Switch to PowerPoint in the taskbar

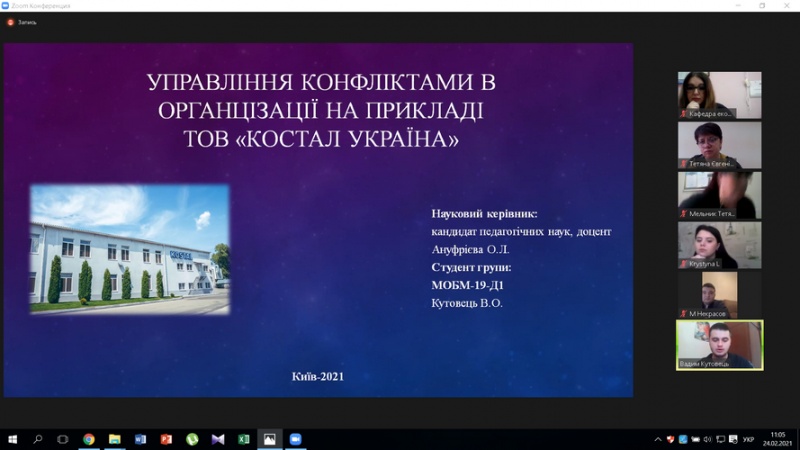coord(166,439)
